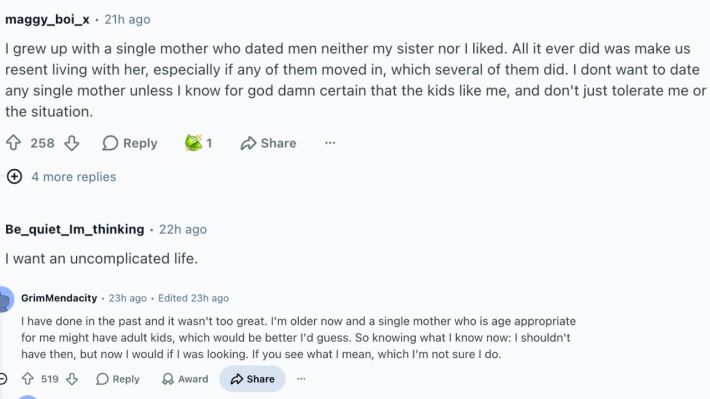Upvote maggy_boi_x's comment
Viewport: 710px width, 399px height.
[x=14, y=143]
